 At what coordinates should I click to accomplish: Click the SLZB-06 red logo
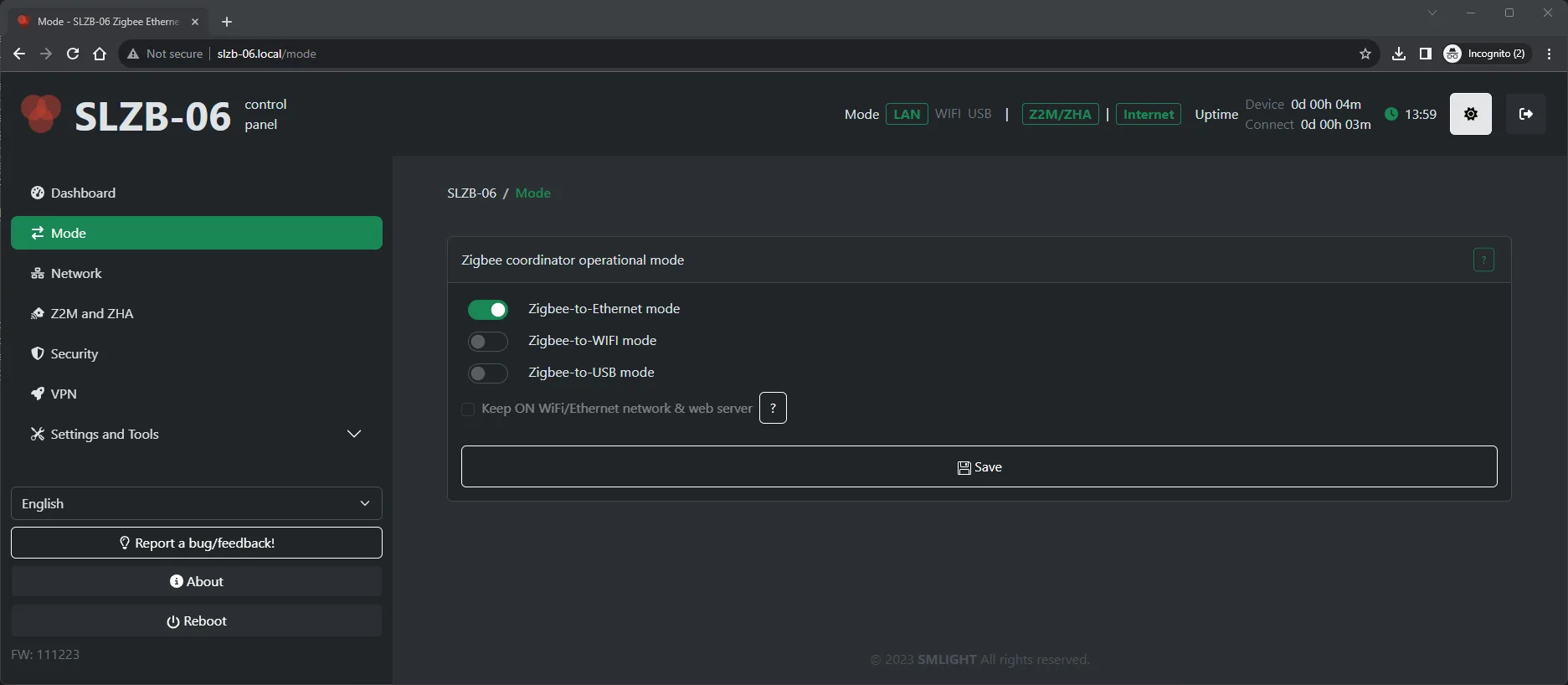click(40, 114)
